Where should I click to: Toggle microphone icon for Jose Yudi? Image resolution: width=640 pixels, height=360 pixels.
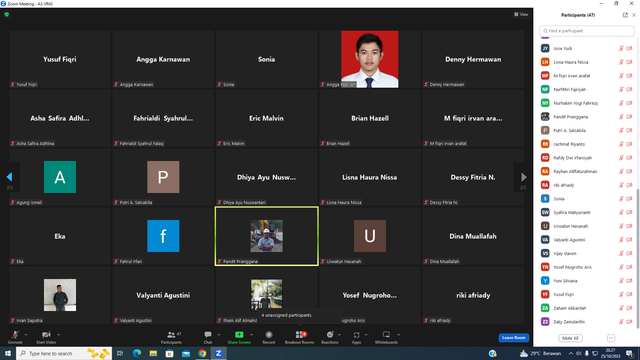(621, 49)
